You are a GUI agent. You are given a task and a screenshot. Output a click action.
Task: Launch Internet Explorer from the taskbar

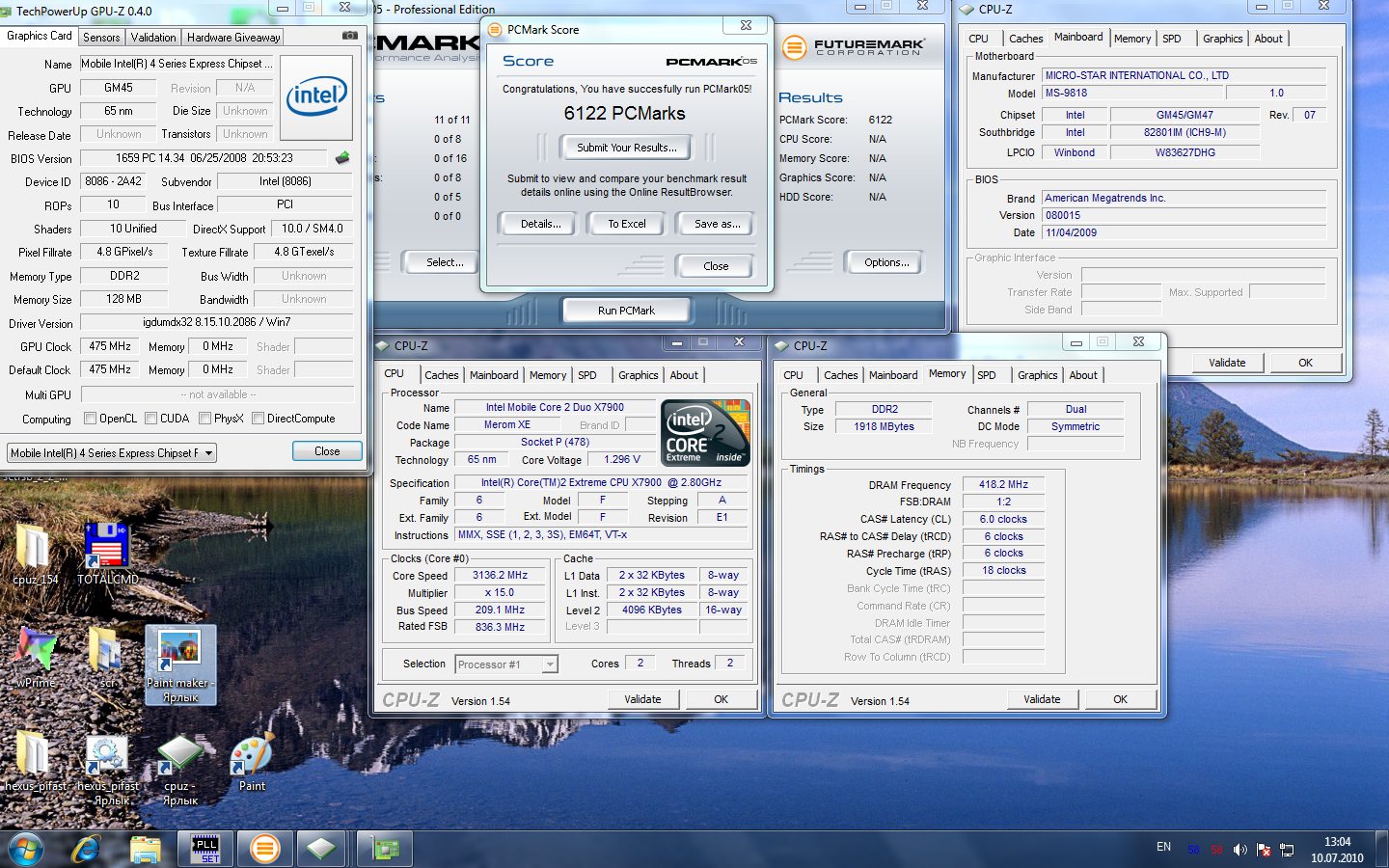pos(87,849)
